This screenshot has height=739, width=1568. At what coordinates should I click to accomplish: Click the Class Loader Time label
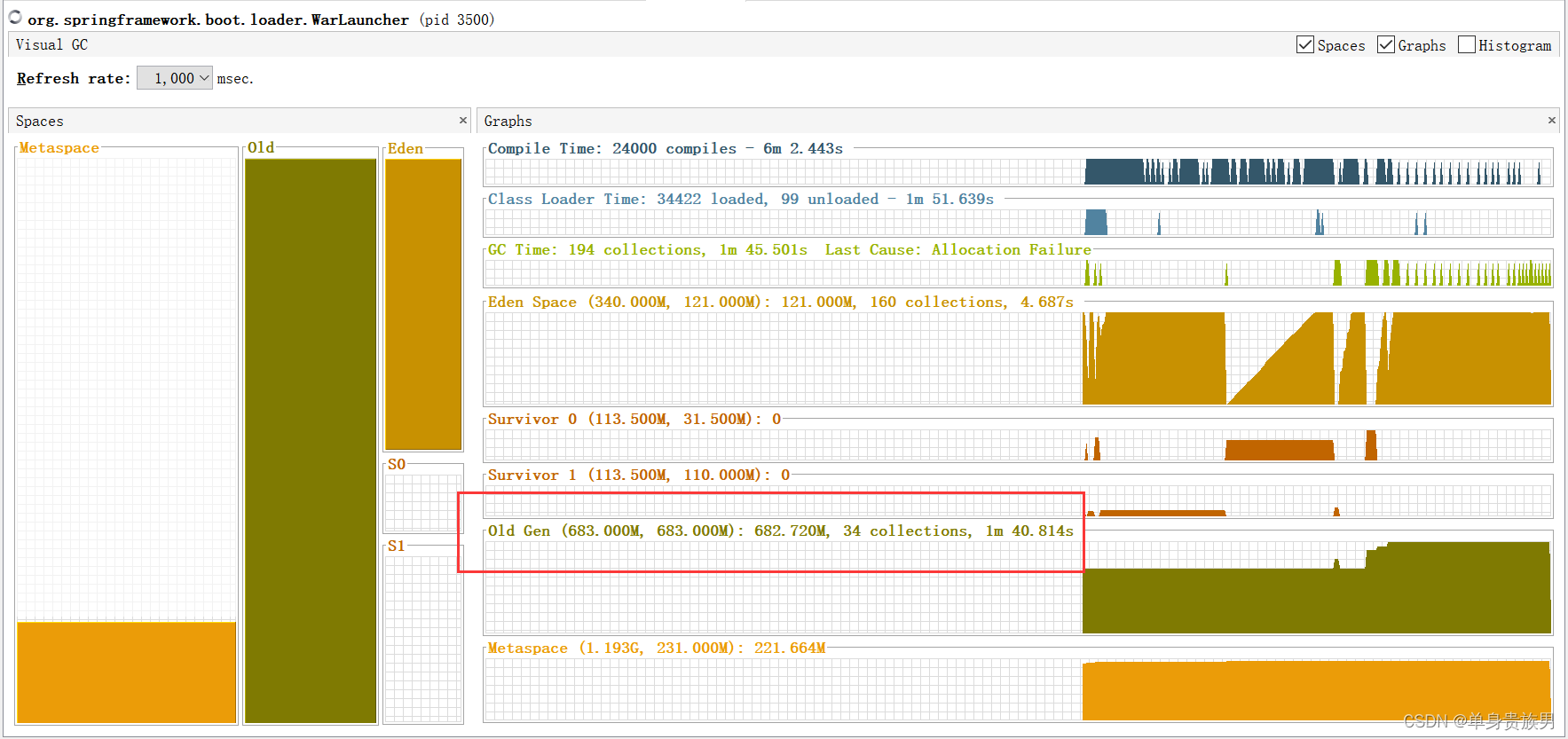[x=740, y=199]
